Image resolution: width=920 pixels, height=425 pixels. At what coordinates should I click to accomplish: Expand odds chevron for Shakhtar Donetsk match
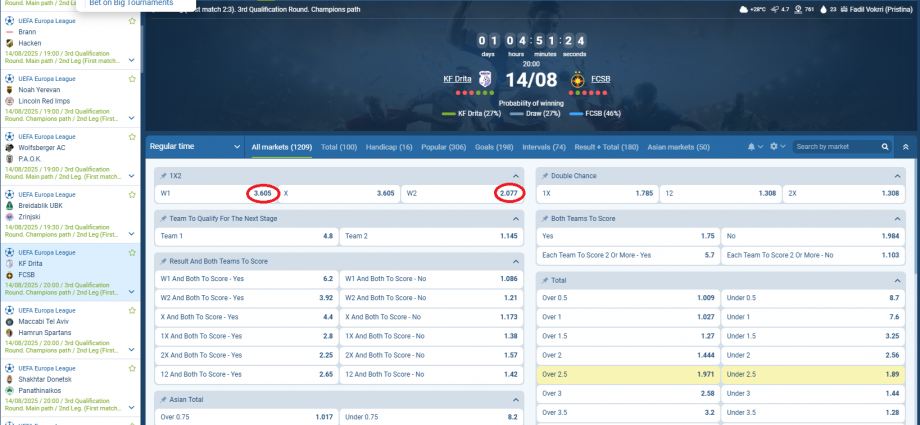tap(132, 408)
